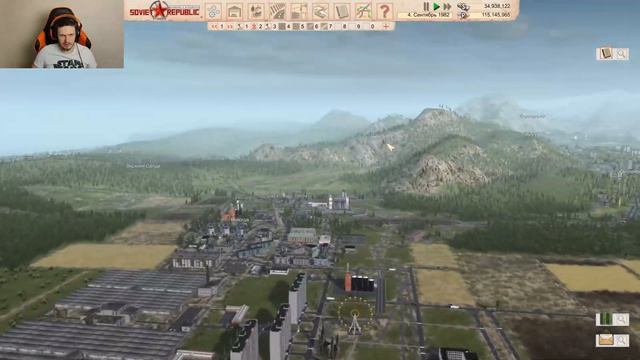Open the terrain landscaping tools menu

[320, 11]
